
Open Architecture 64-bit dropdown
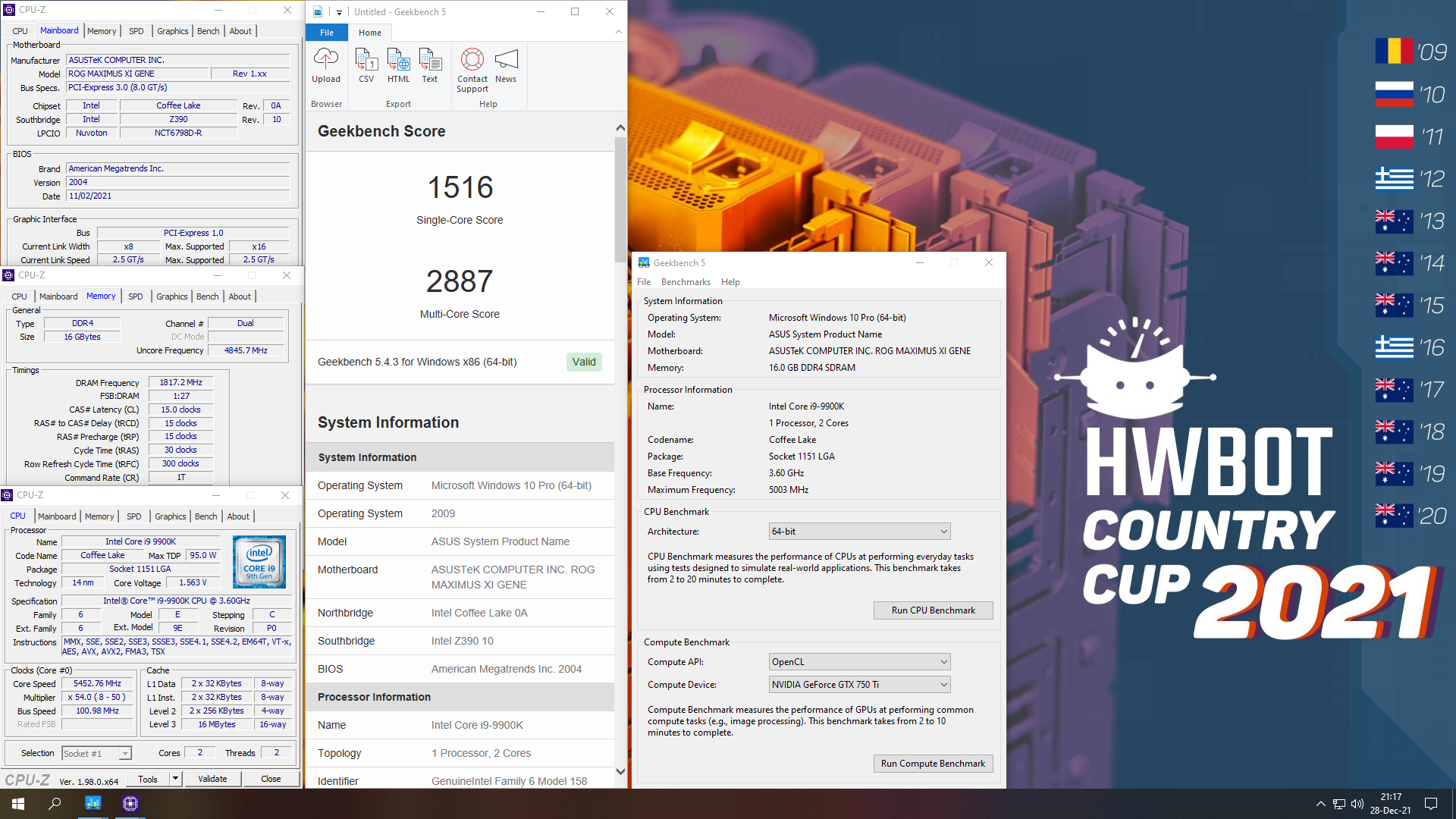859,532
